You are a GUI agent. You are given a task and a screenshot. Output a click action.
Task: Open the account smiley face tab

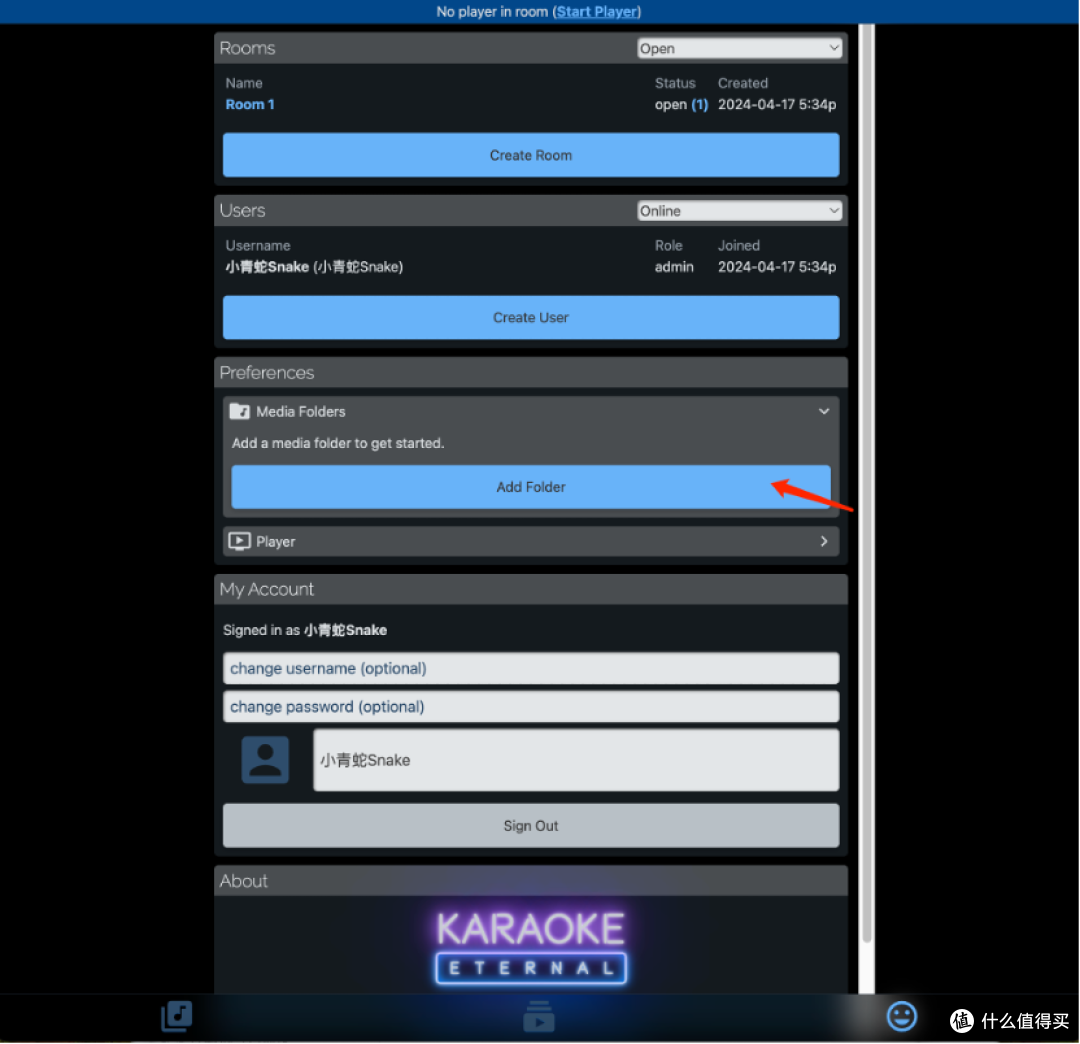901,1016
